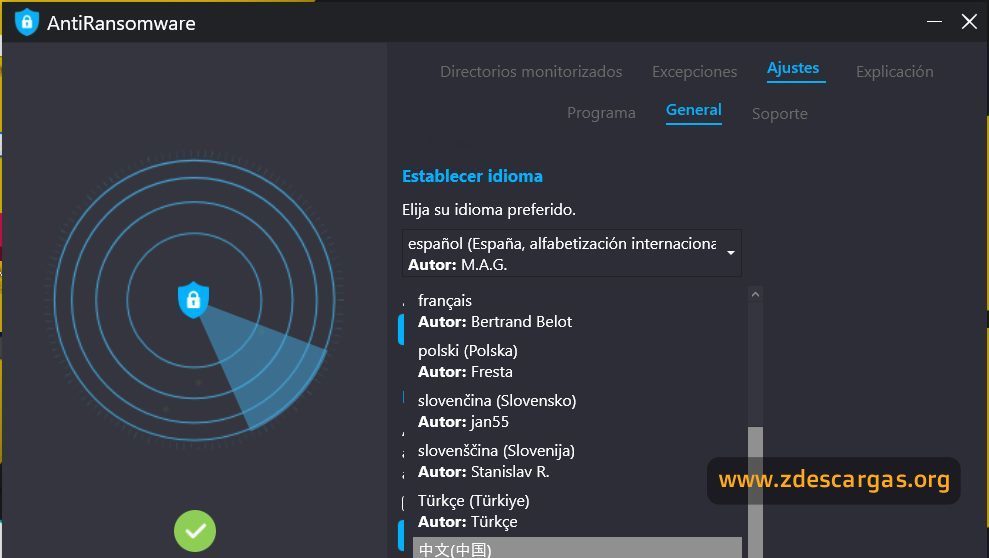This screenshot has width=989, height=558.
Task: Switch to the Programa sub-tab
Action: coord(601,113)
